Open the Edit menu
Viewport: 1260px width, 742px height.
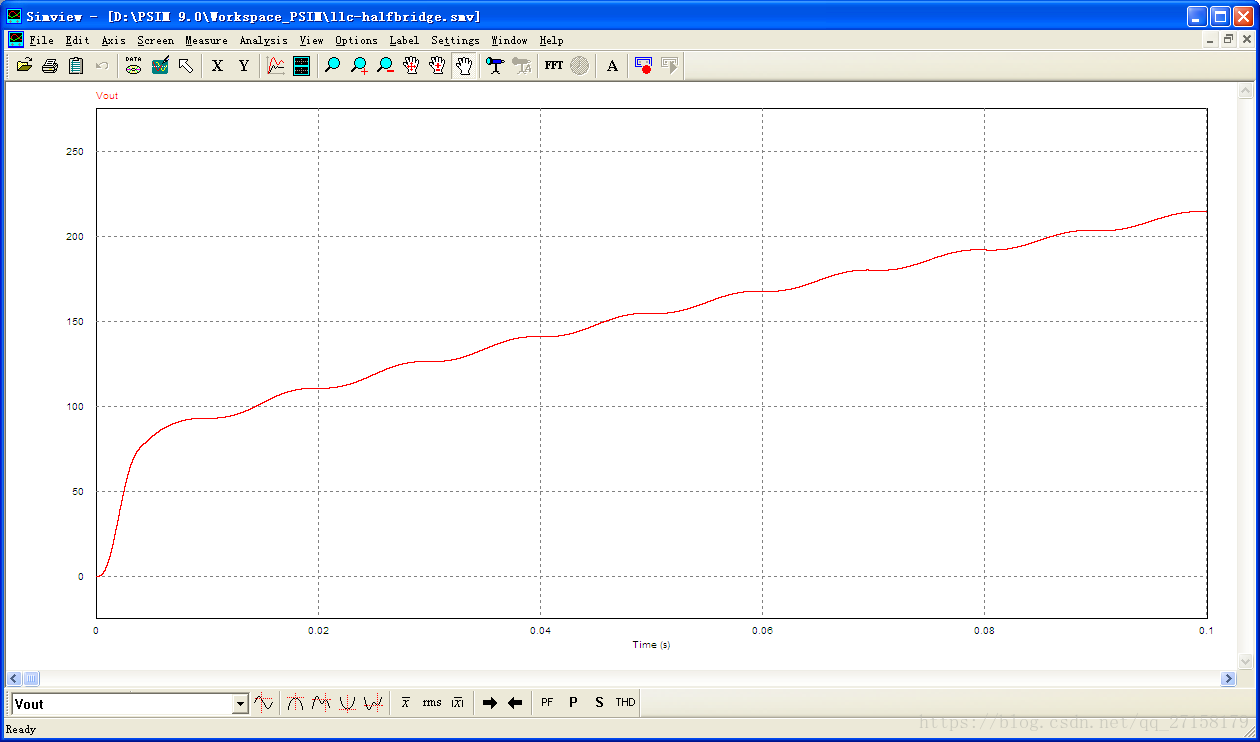point(77,41)
